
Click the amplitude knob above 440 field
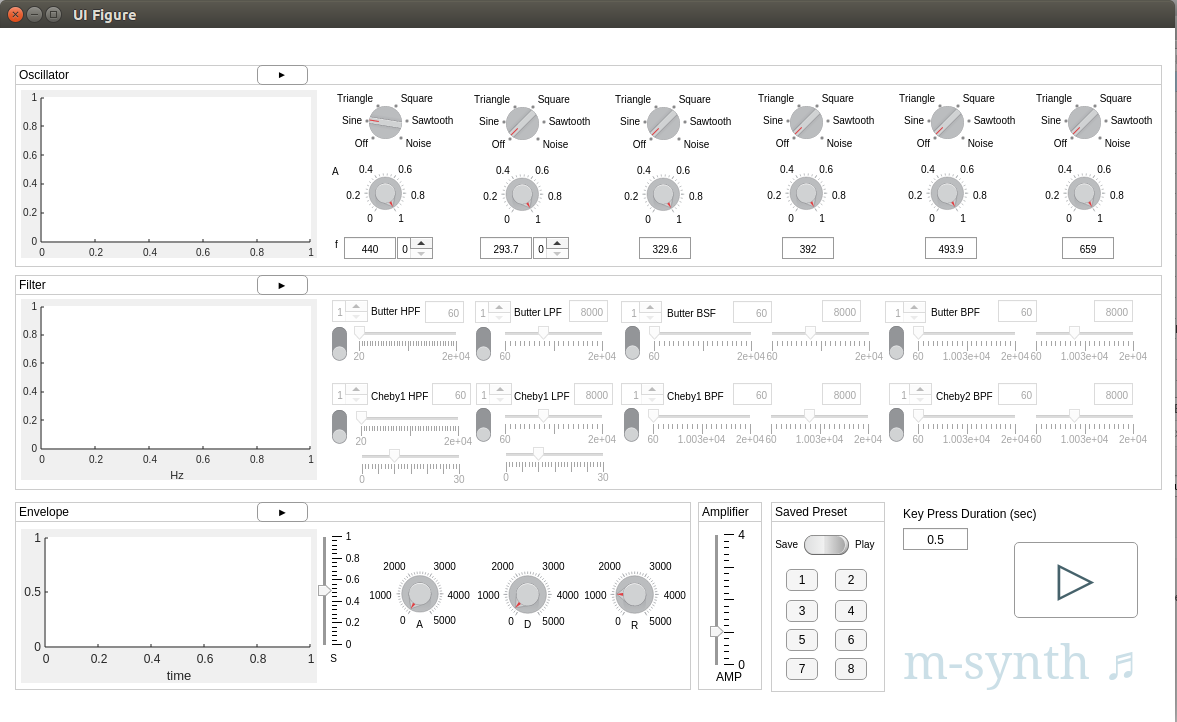point(385,194)
